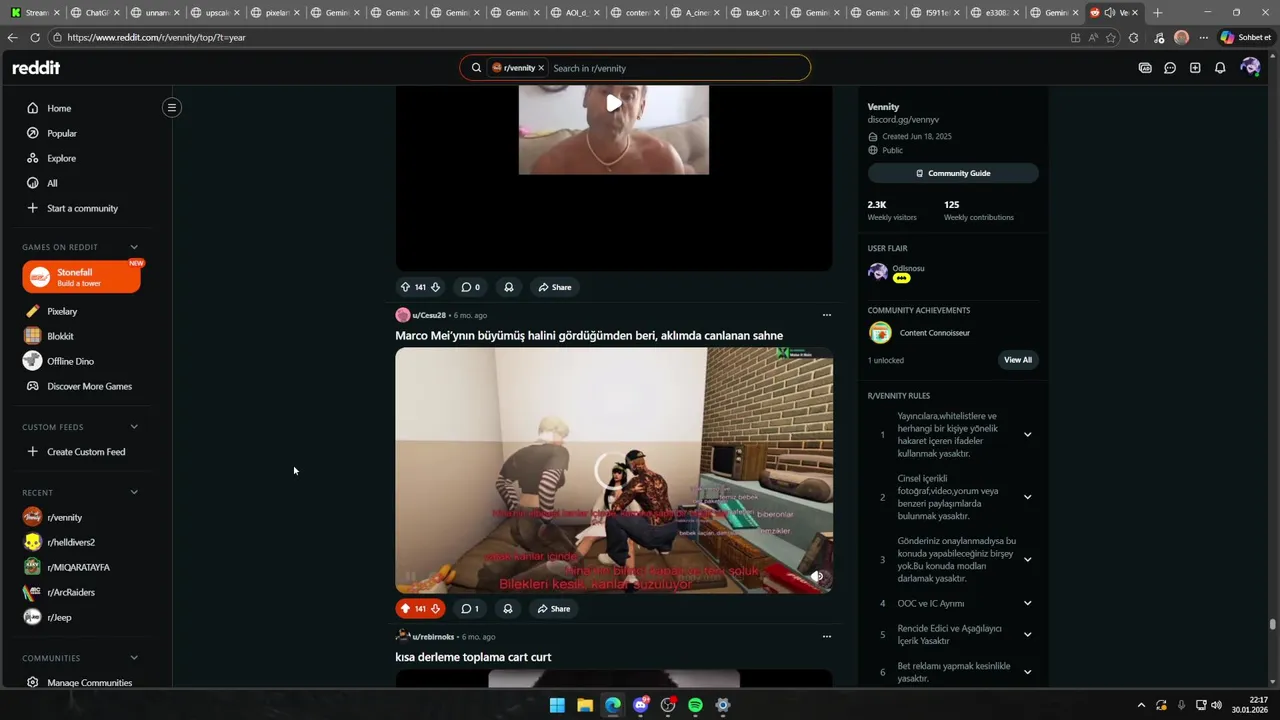
Task: Give an award to the top video post
Action: (508, 287)
